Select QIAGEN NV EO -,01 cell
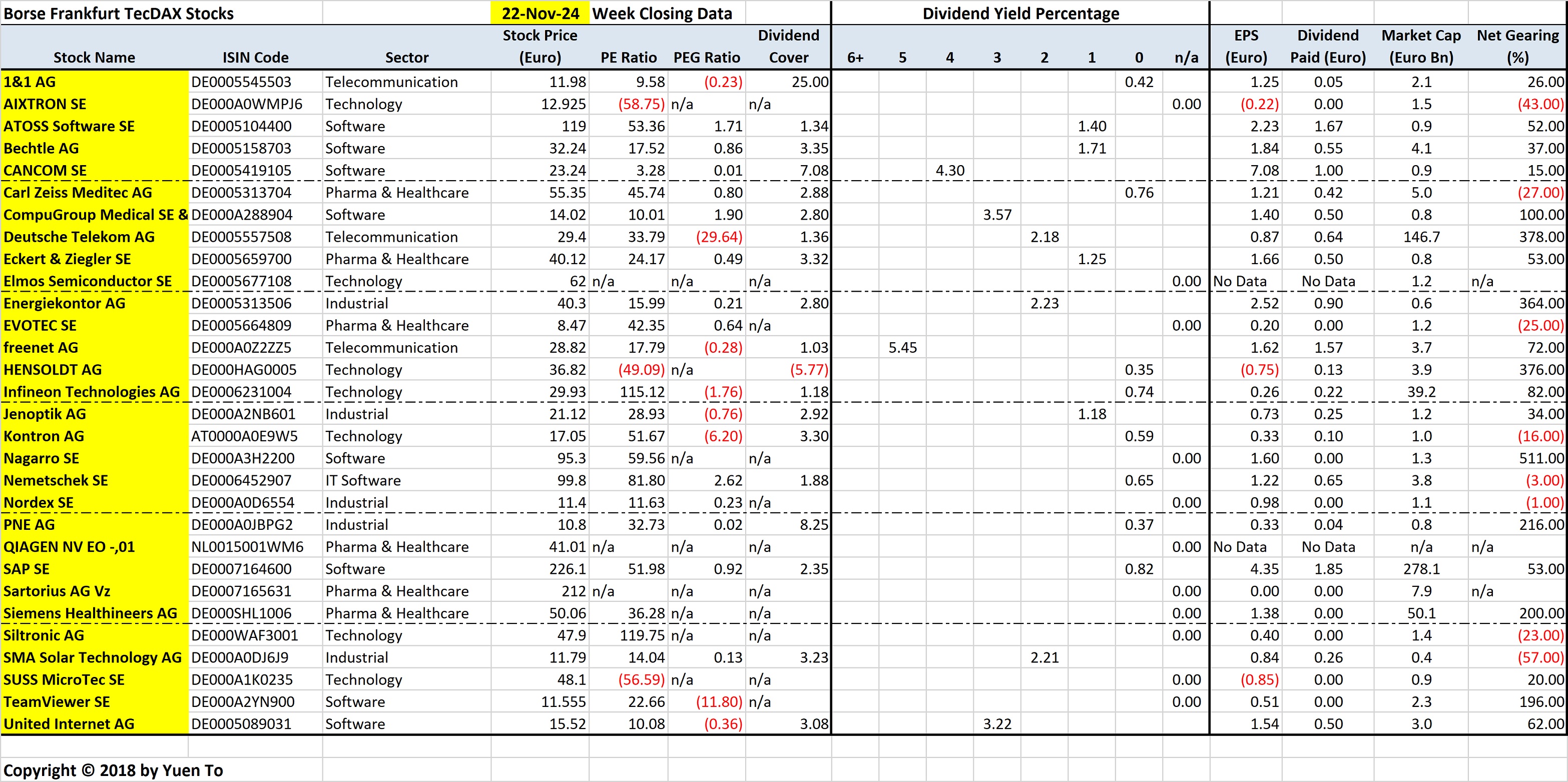Viewport: 1568px width, 782px height. click(x=95, y=546)
